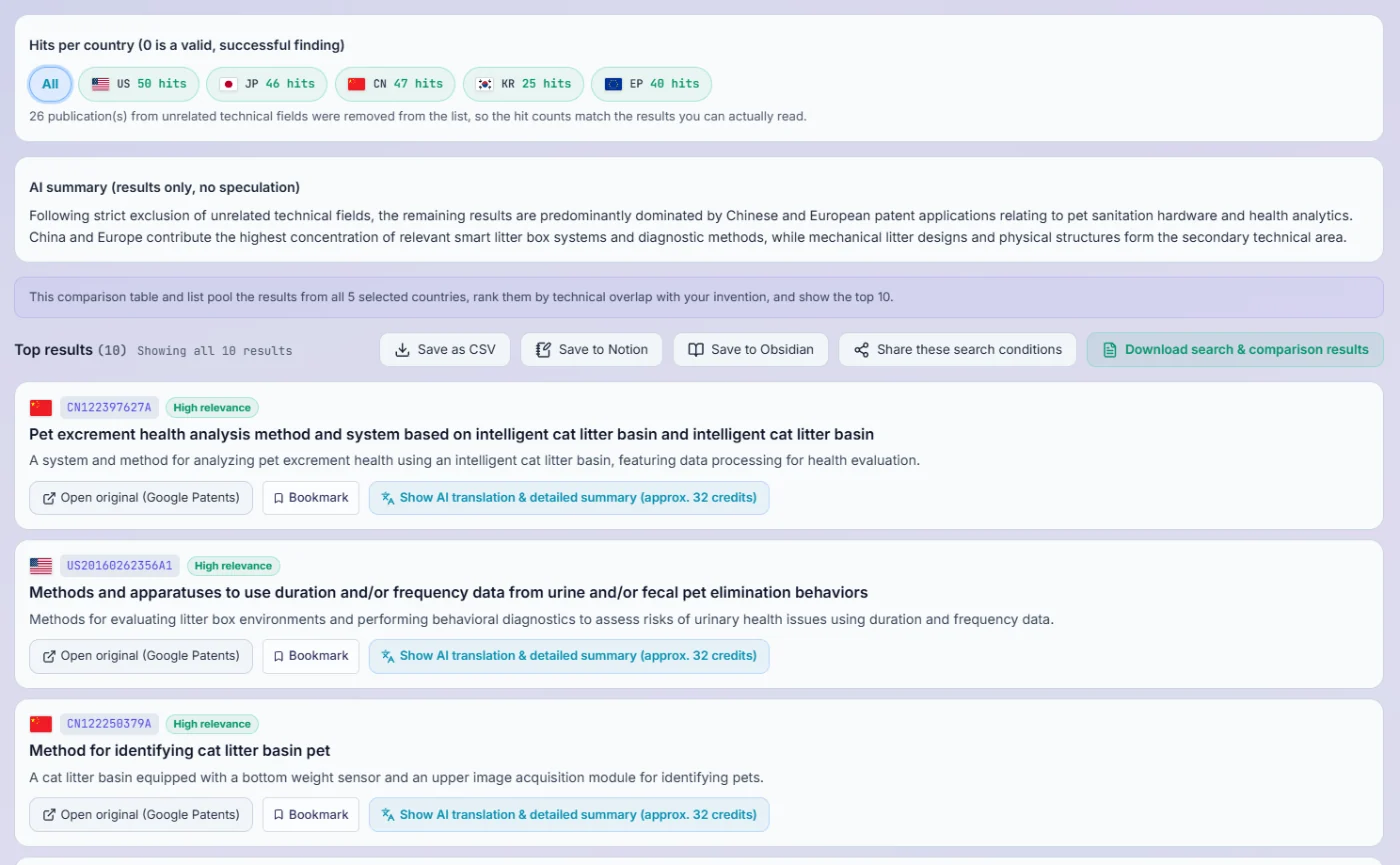The image size is (1400, 865).
Task: Show only KR 25 hits
Action: (x=523, y=84)
